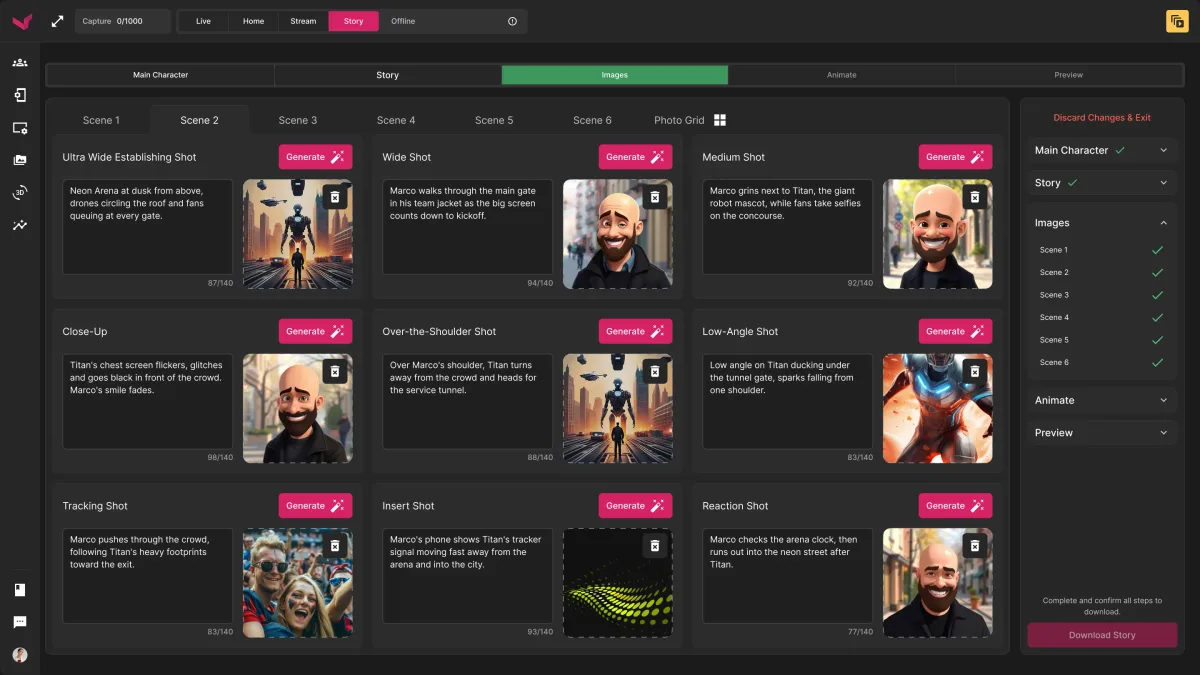Toggle the fullscreen expand arrows icon
The width and height of the screenshot is (1200, 675).
click(58, 21)
